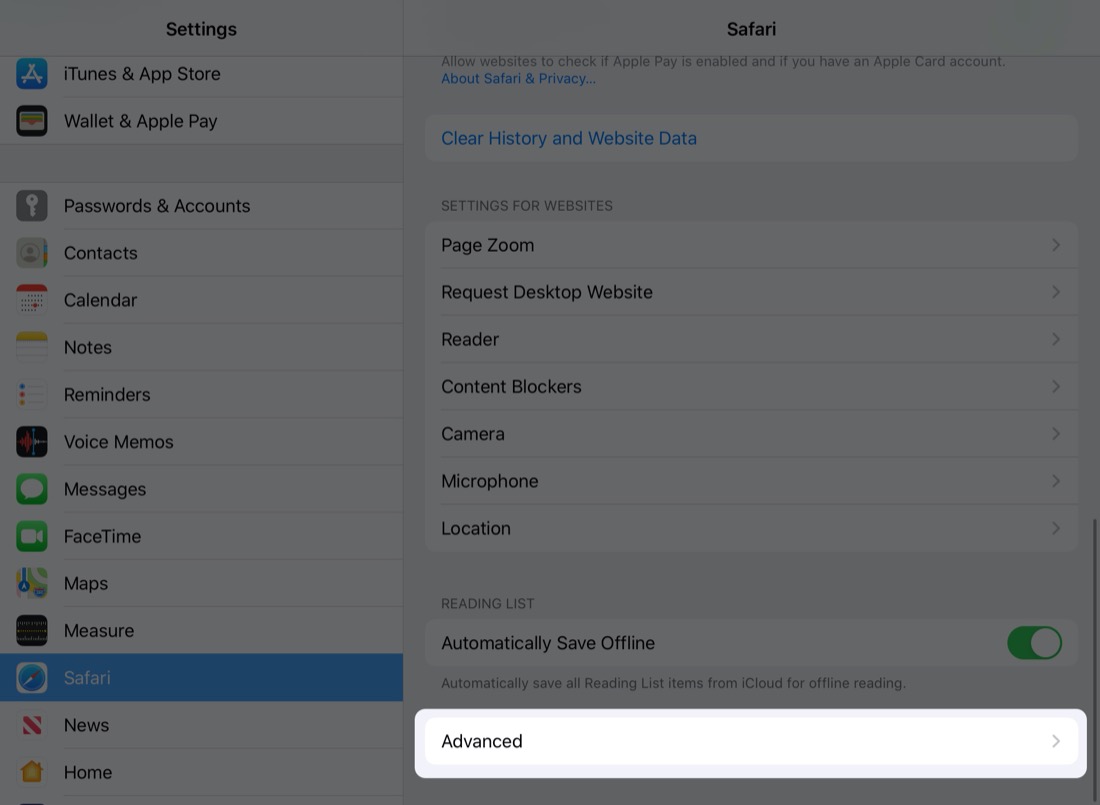Open Passwords & Accounts settings
The image size is (1100, 805).
pos(157,205)
